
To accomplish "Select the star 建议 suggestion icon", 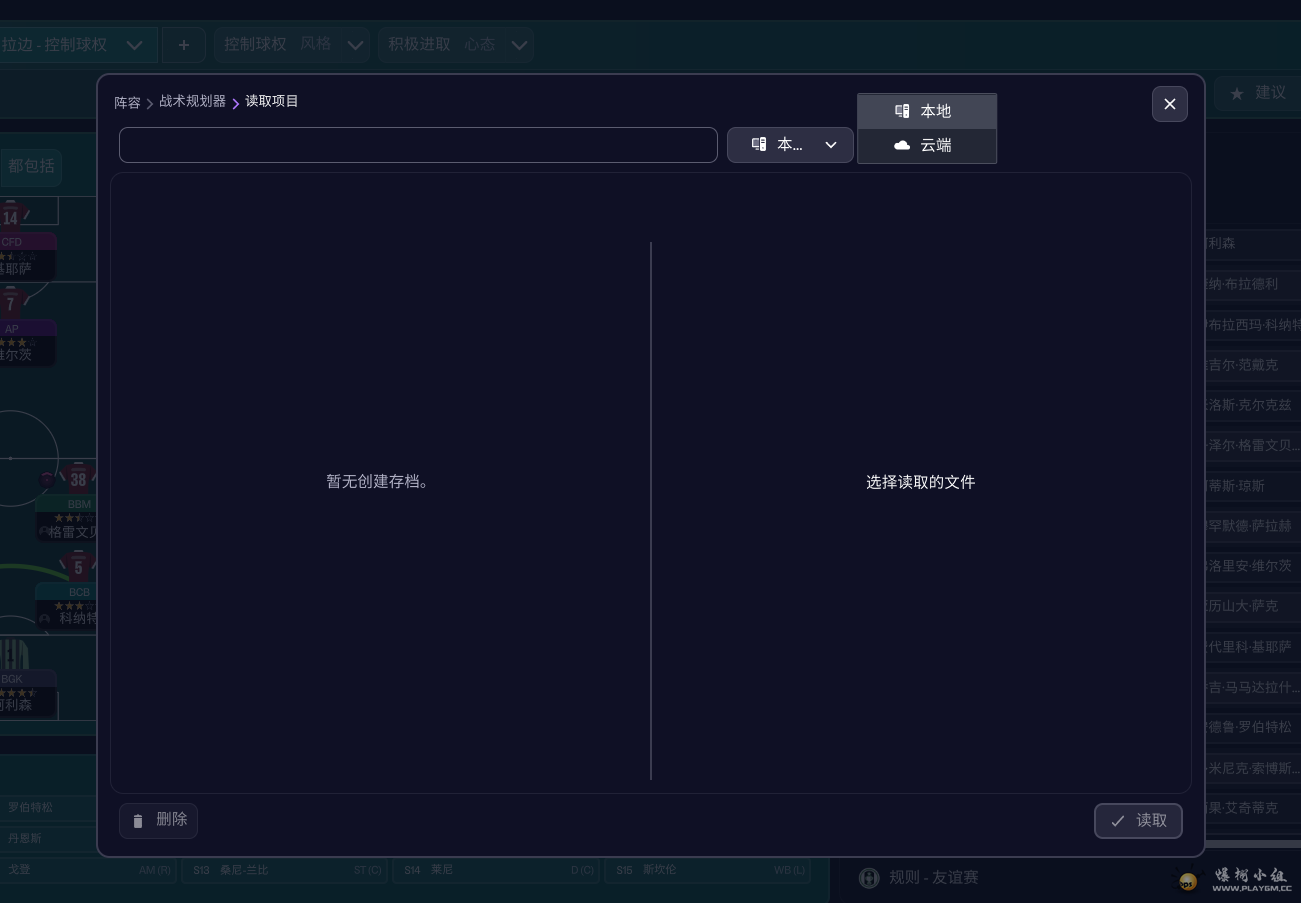I will pyautogui.click(x=1236, y=92).
